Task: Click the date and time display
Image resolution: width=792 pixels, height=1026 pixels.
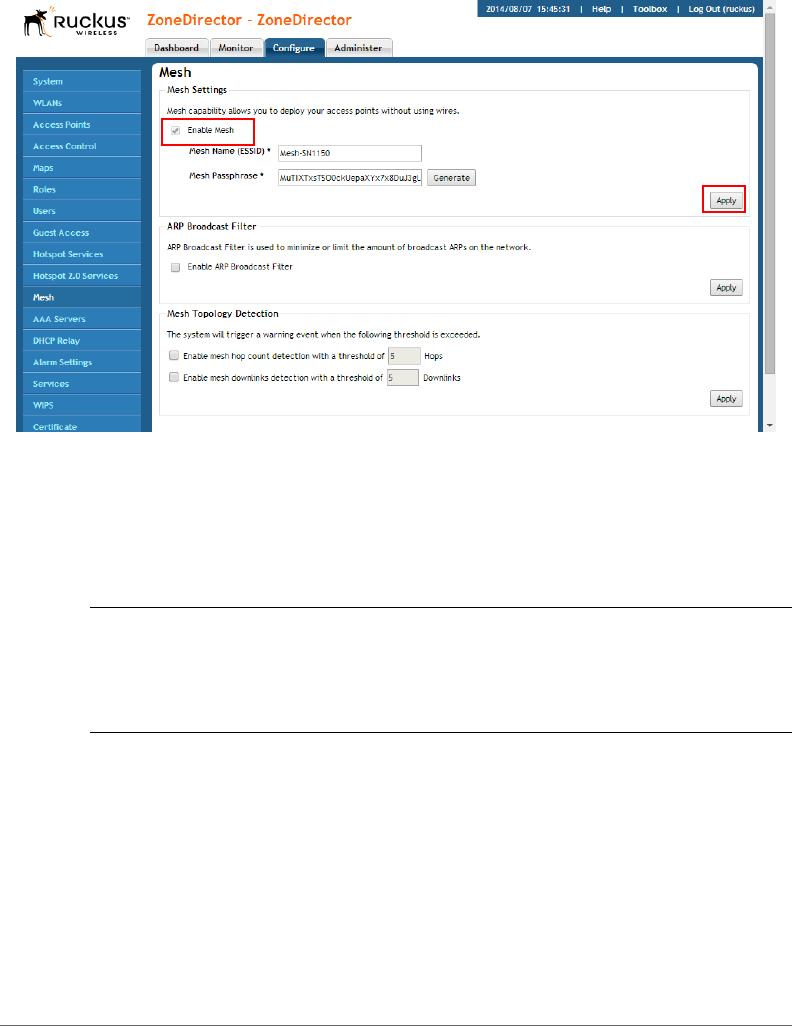Action: click(528, 9)
